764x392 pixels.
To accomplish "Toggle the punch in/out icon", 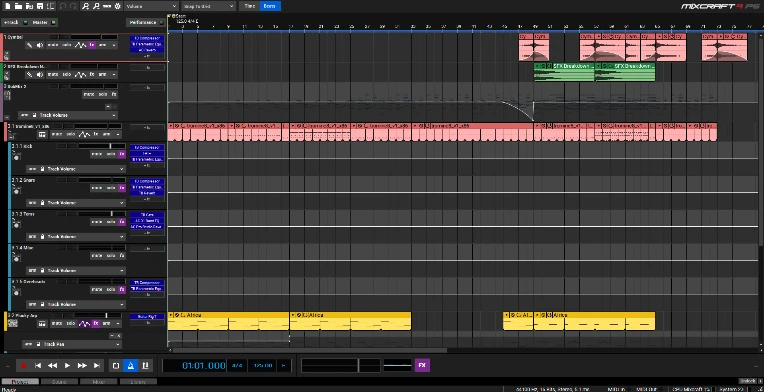I will click(145, 365).
